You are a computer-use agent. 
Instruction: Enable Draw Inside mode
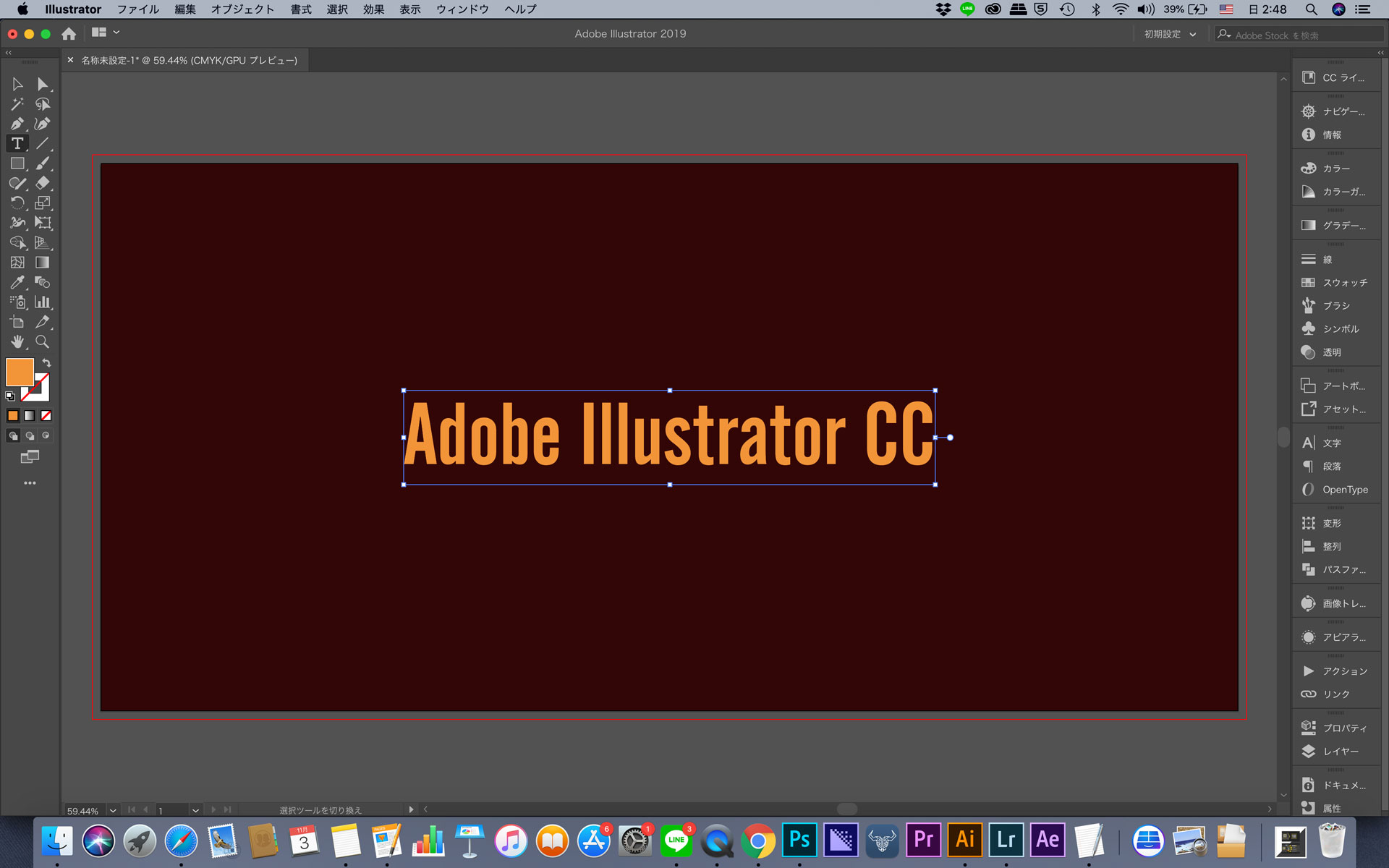coord(46,435)
